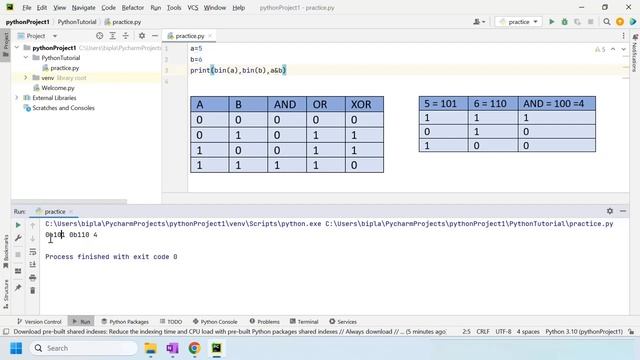Image resolution: width=640 pixels, height=360 pixels.
Task: Open the TODO tool window
Action: [x=171, y=322]
